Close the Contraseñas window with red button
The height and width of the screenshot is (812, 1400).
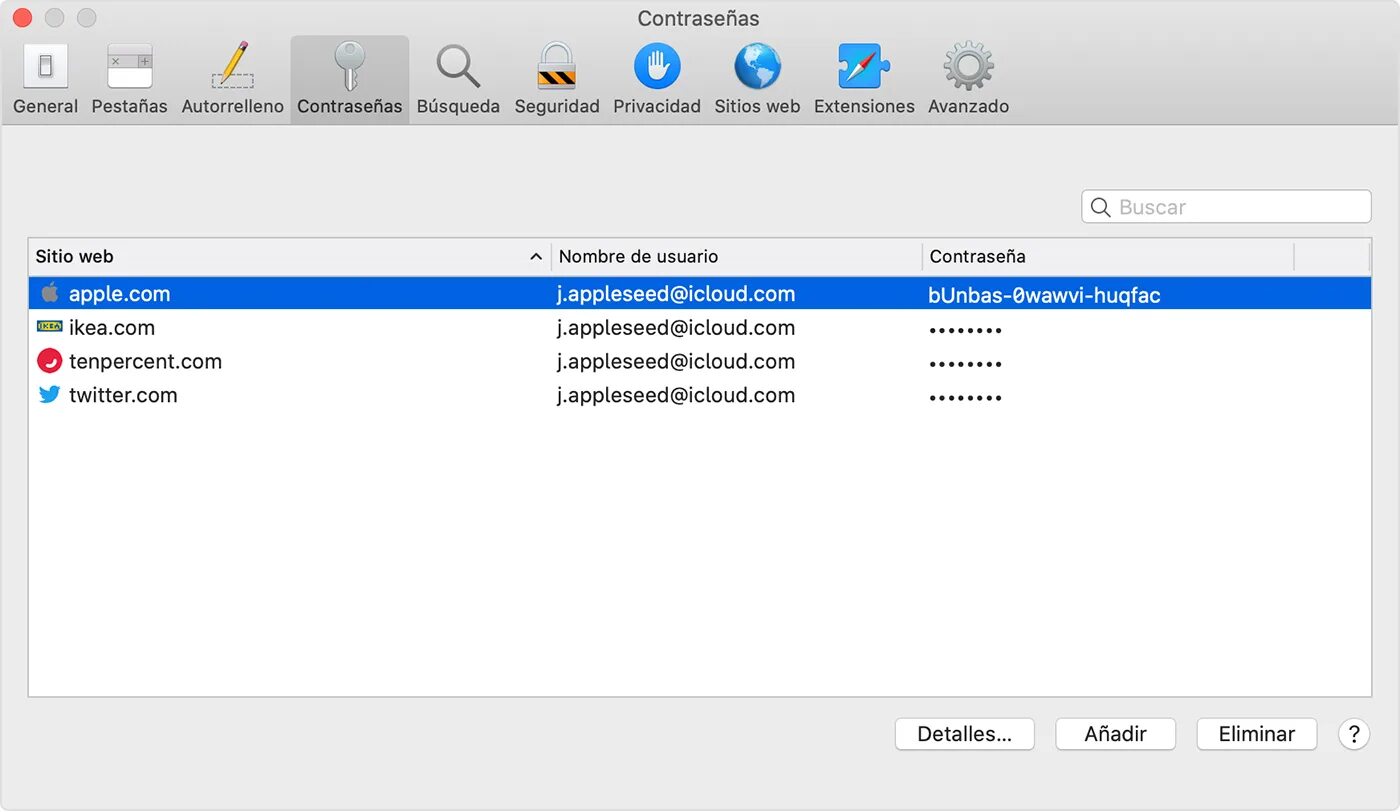[22, 18]
